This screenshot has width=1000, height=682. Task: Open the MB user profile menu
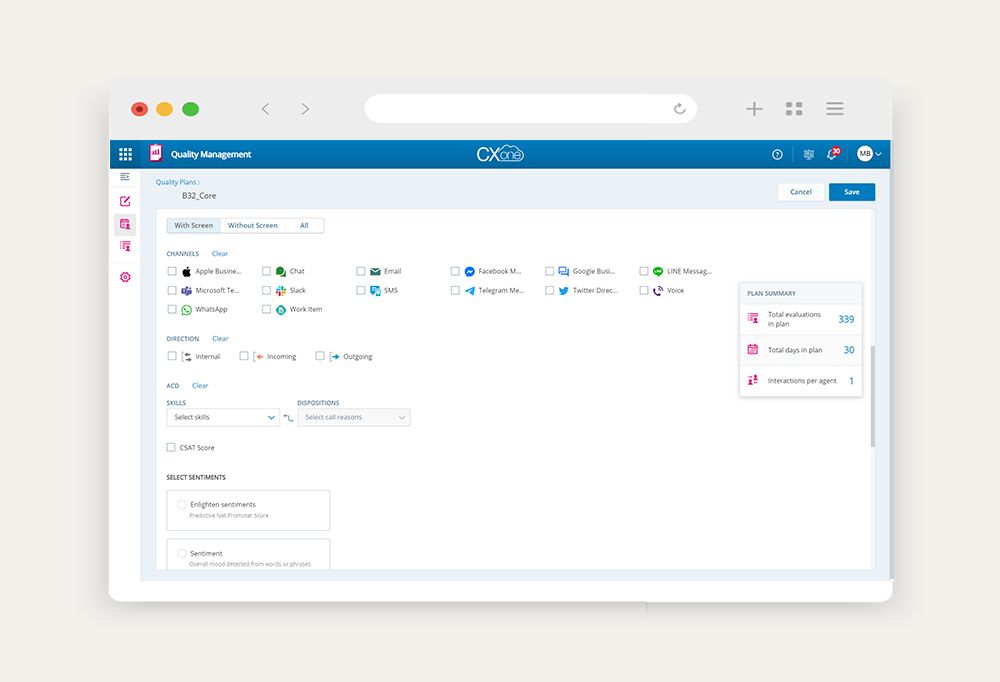pyautogui.click(x=868, y=154)
